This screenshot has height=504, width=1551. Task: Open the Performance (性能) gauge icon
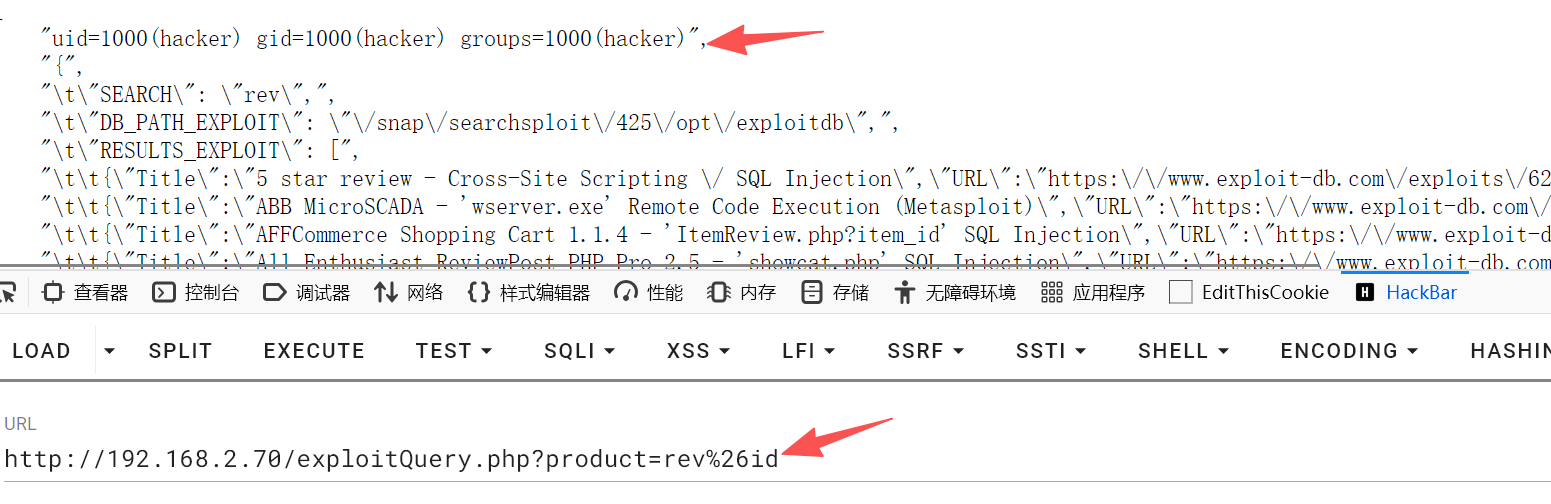click(x=627, y=293)
